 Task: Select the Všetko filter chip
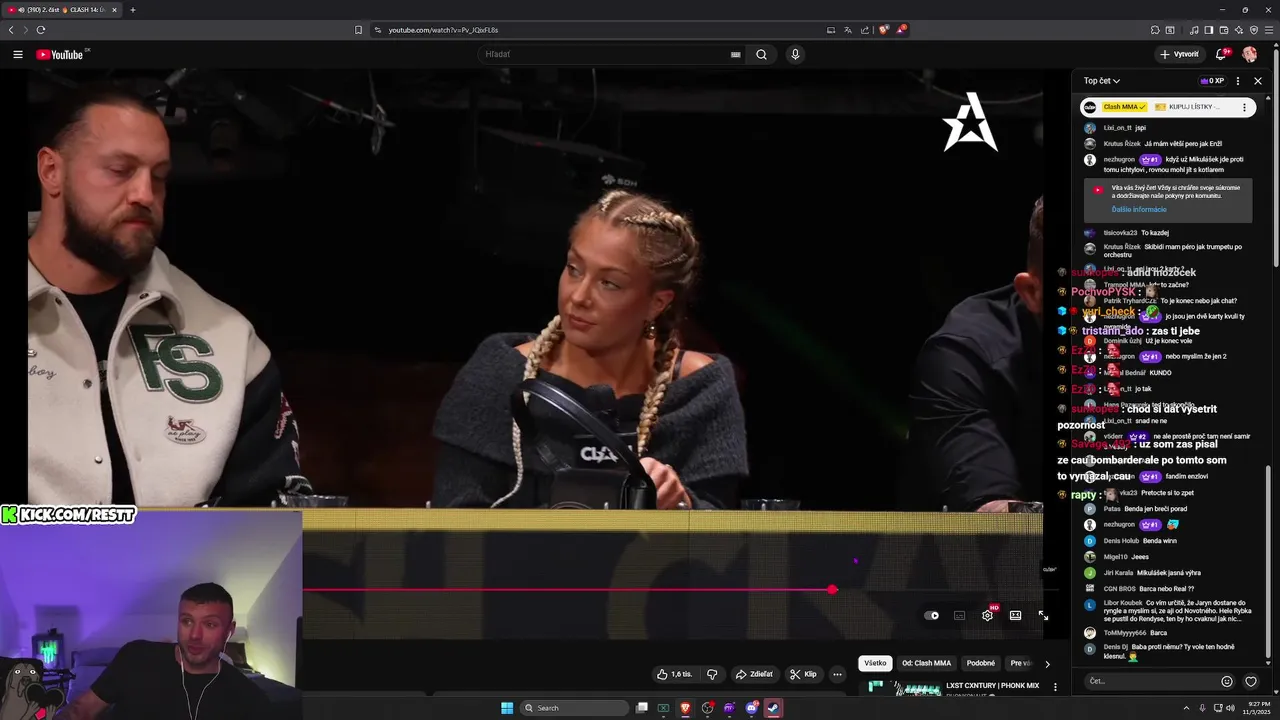tap(875, 663)
